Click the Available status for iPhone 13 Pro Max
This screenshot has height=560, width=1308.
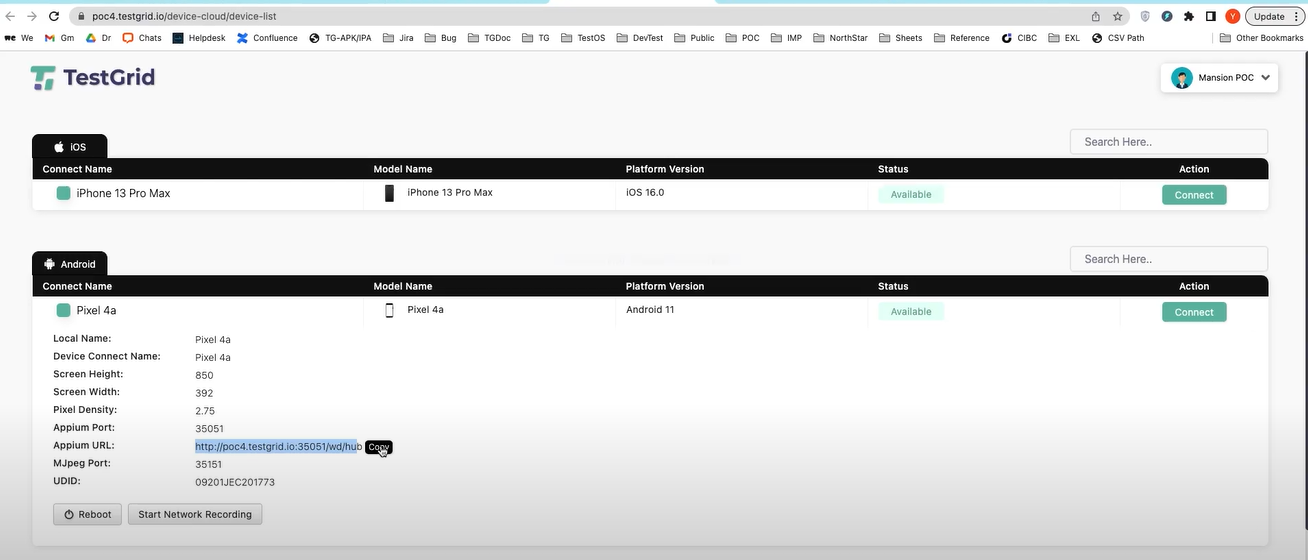(x=911, y=195)
